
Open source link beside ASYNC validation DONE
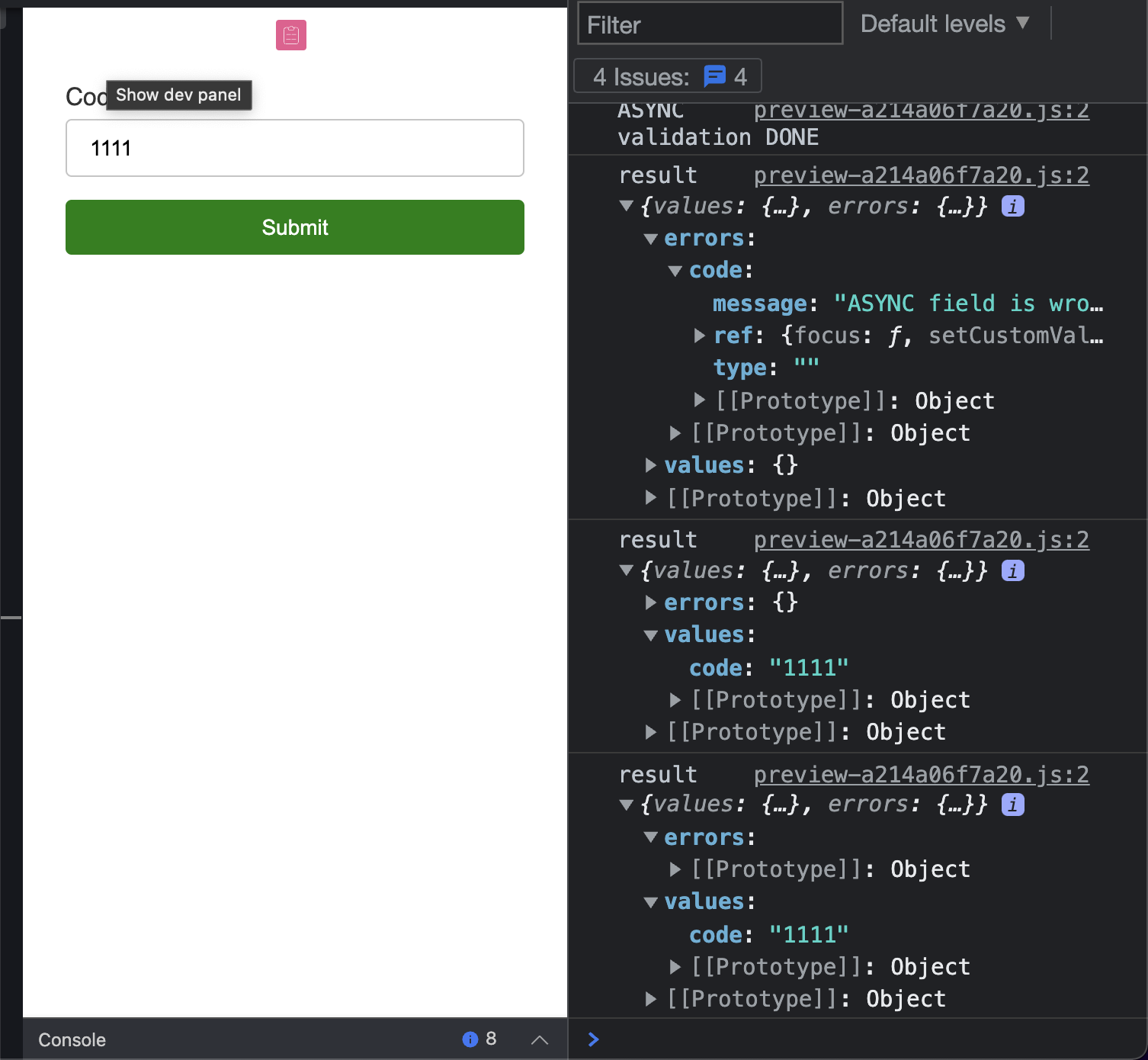tap(921, 110)
